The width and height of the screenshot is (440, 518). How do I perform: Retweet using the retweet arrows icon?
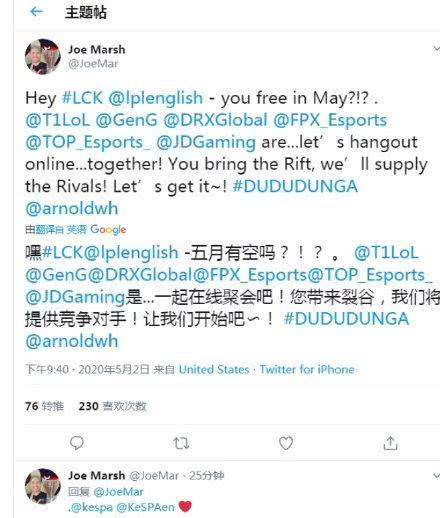click(181, 443)
